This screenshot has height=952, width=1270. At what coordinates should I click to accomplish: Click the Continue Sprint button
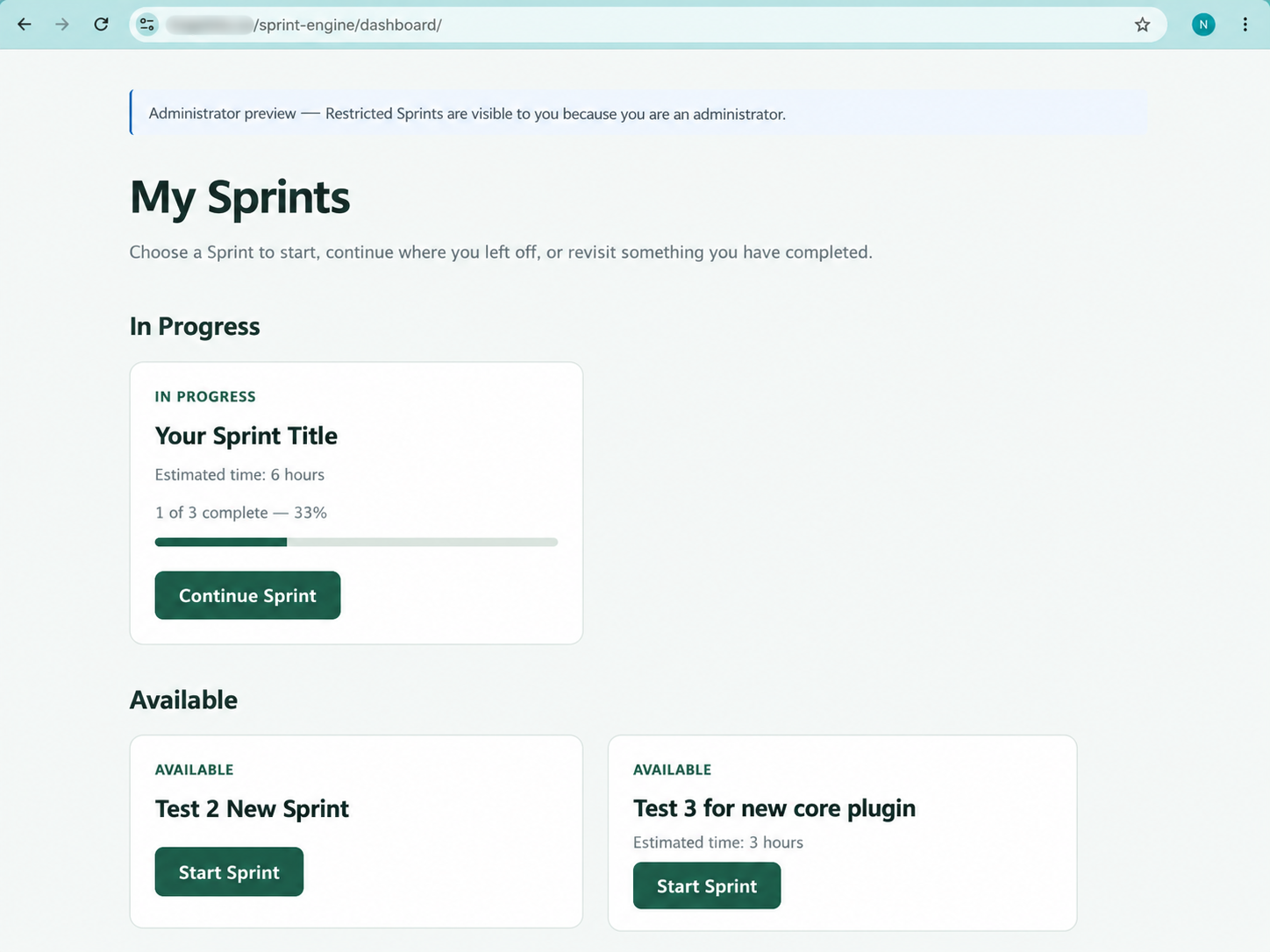click(247, 595)
